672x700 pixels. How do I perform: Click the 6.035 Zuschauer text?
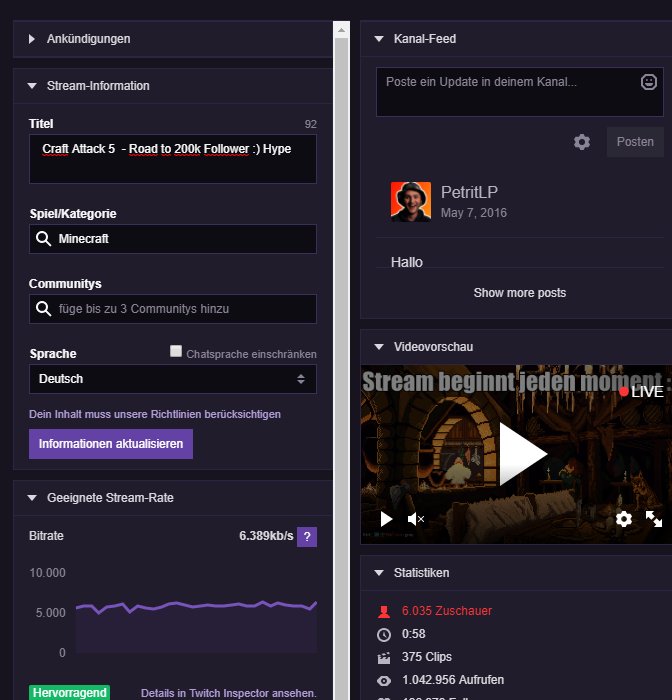tap(447, 611)
